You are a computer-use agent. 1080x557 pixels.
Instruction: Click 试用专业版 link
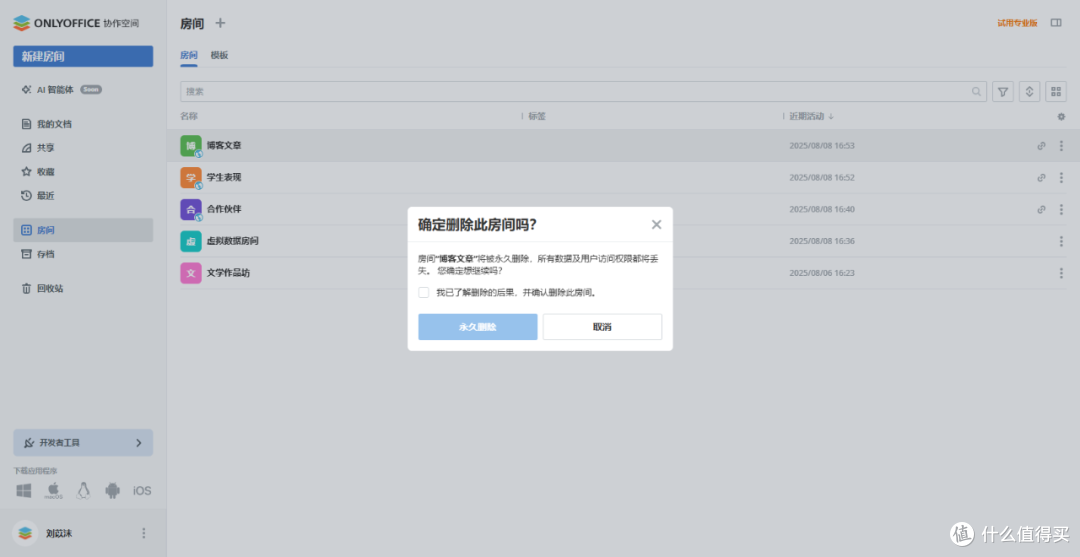point(1017,23)
